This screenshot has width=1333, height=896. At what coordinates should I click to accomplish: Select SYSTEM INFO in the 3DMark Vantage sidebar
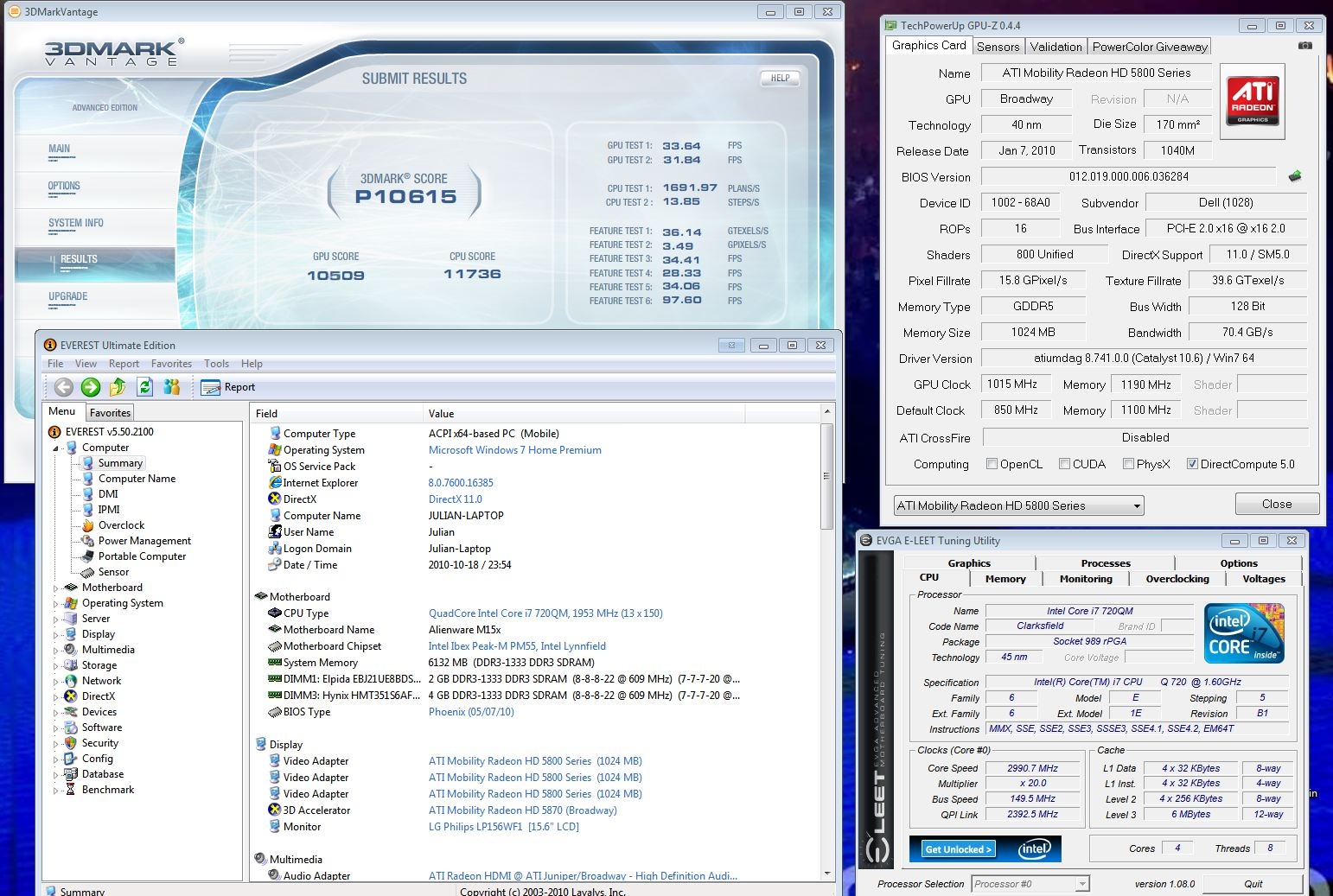tap(76, 223)
